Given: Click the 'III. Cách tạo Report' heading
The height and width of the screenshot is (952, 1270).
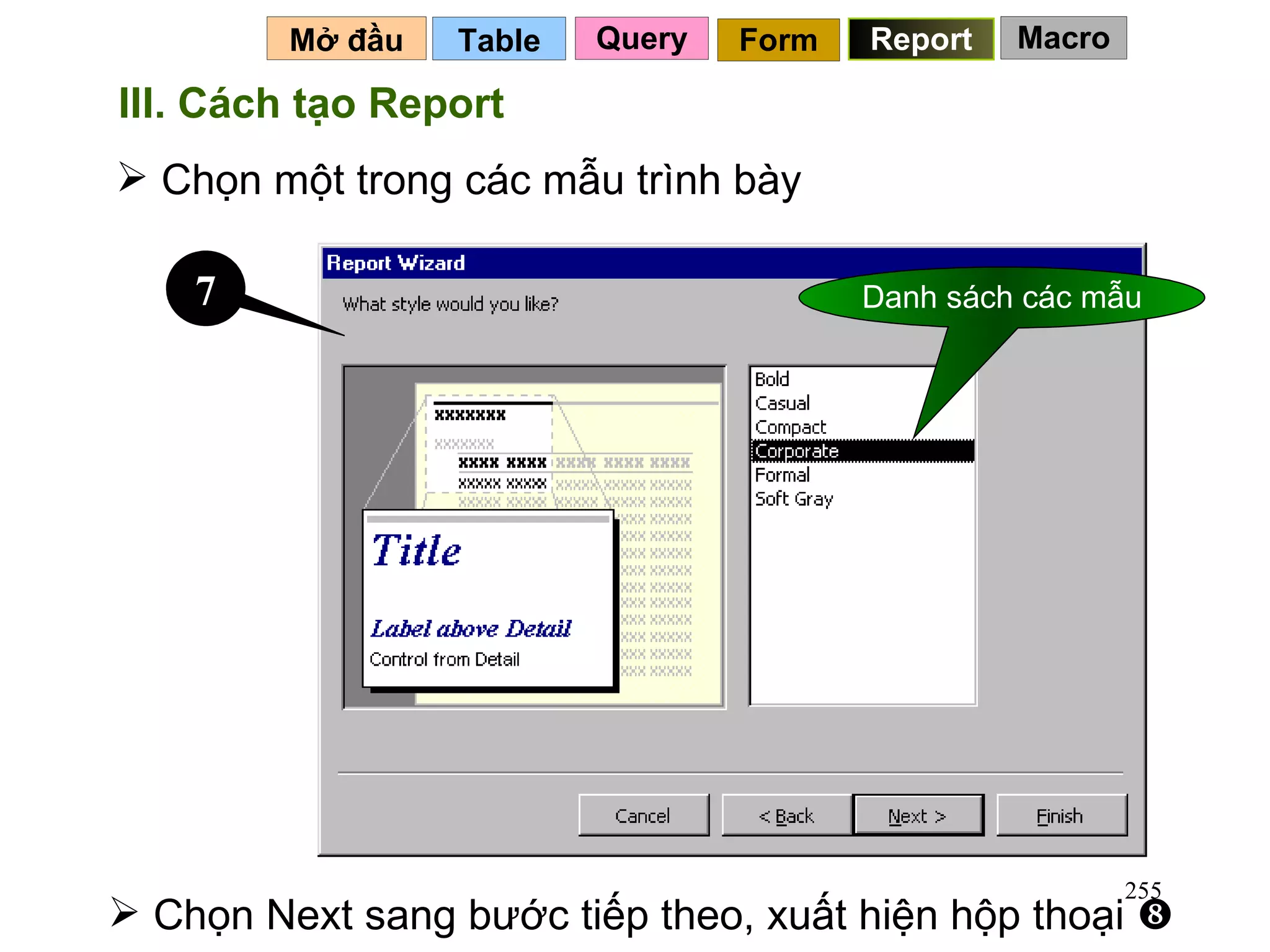Looking at the screenshot, I should (x=311, y=104).
